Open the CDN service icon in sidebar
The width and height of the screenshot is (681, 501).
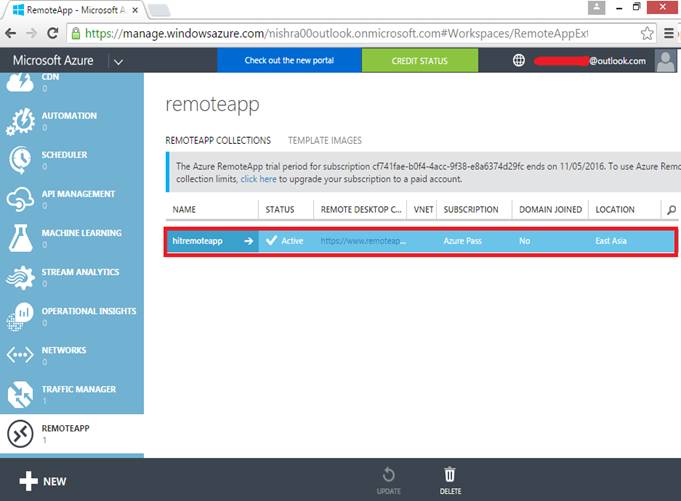click(x=20, y=82)
